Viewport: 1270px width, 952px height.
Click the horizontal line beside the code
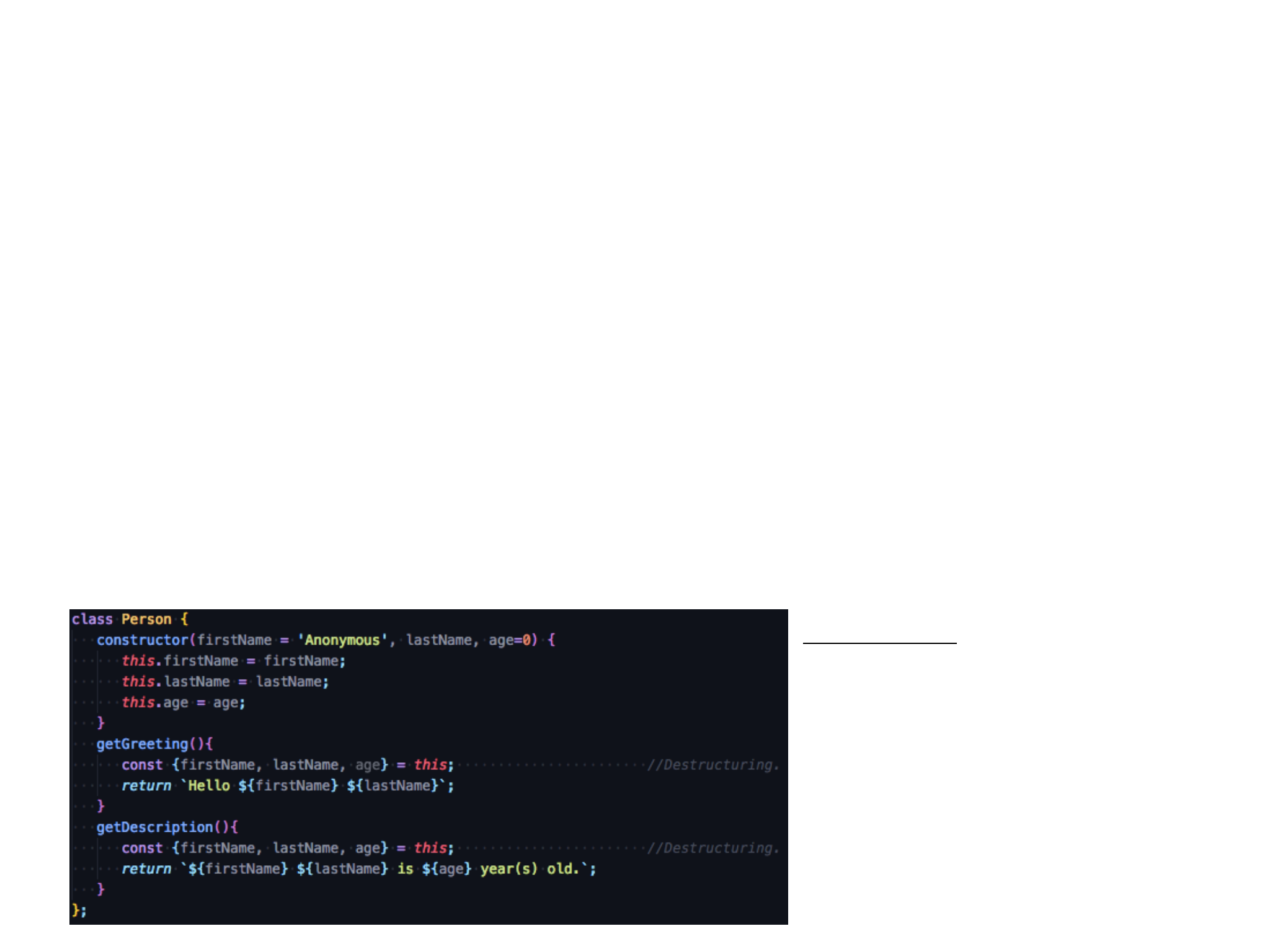[x=879, y=643]
